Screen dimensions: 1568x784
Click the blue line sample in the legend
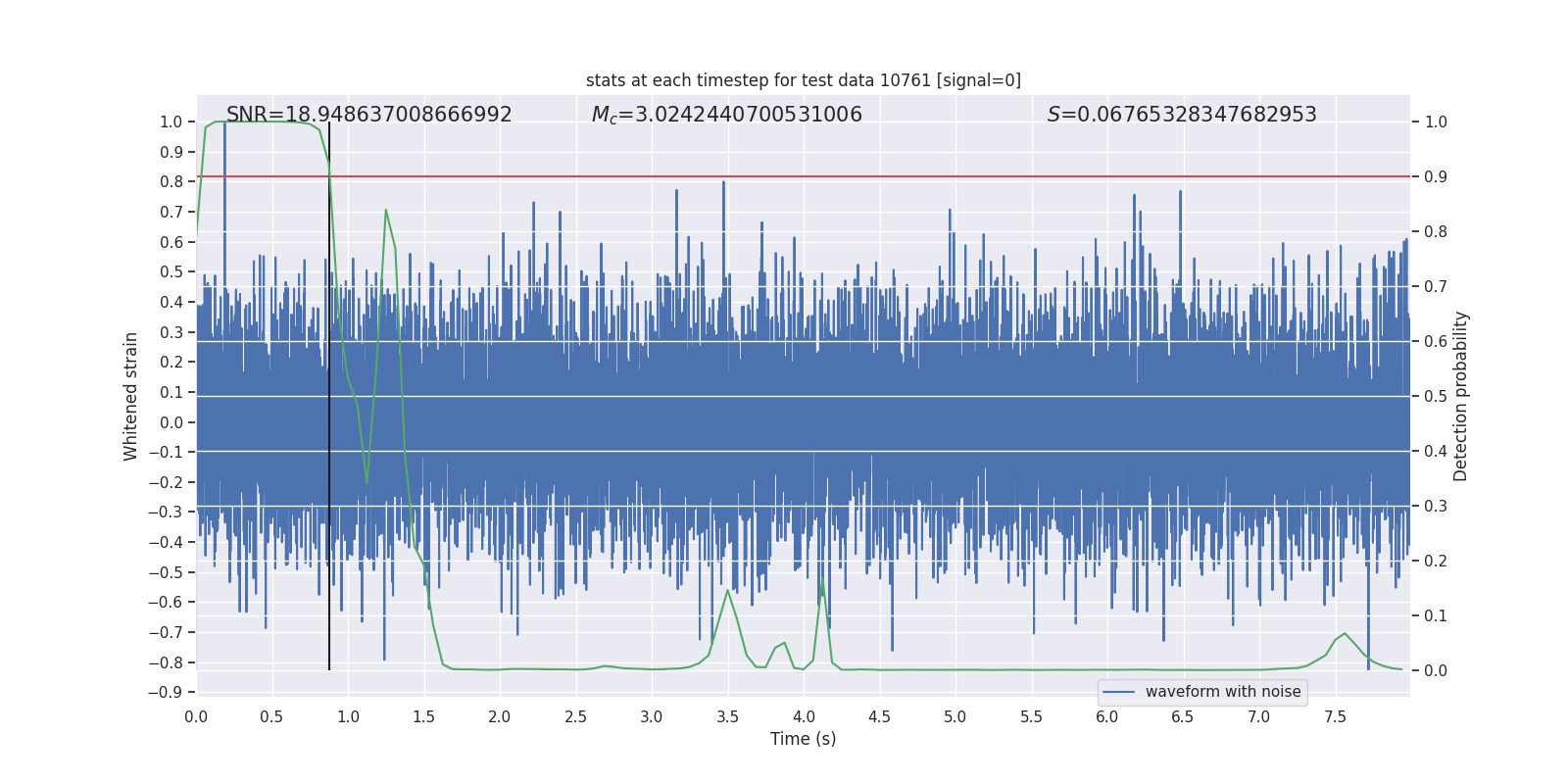1118,692
